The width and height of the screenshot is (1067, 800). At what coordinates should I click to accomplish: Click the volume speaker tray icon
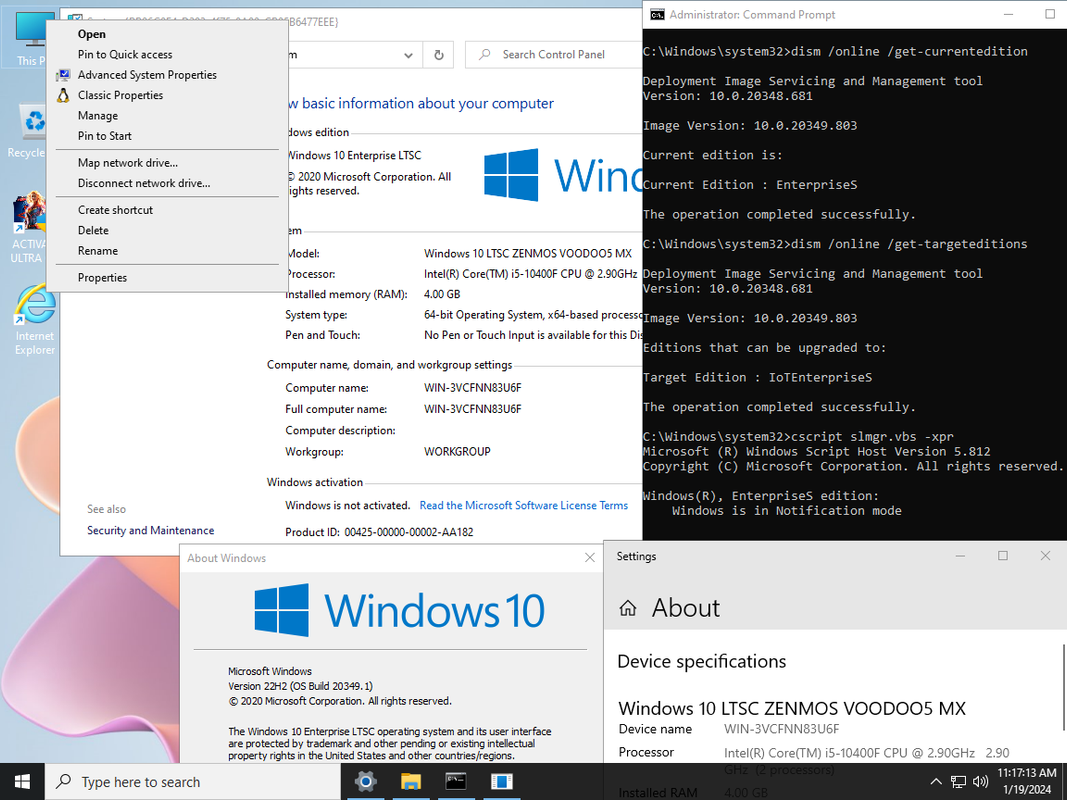click(980, 782)
